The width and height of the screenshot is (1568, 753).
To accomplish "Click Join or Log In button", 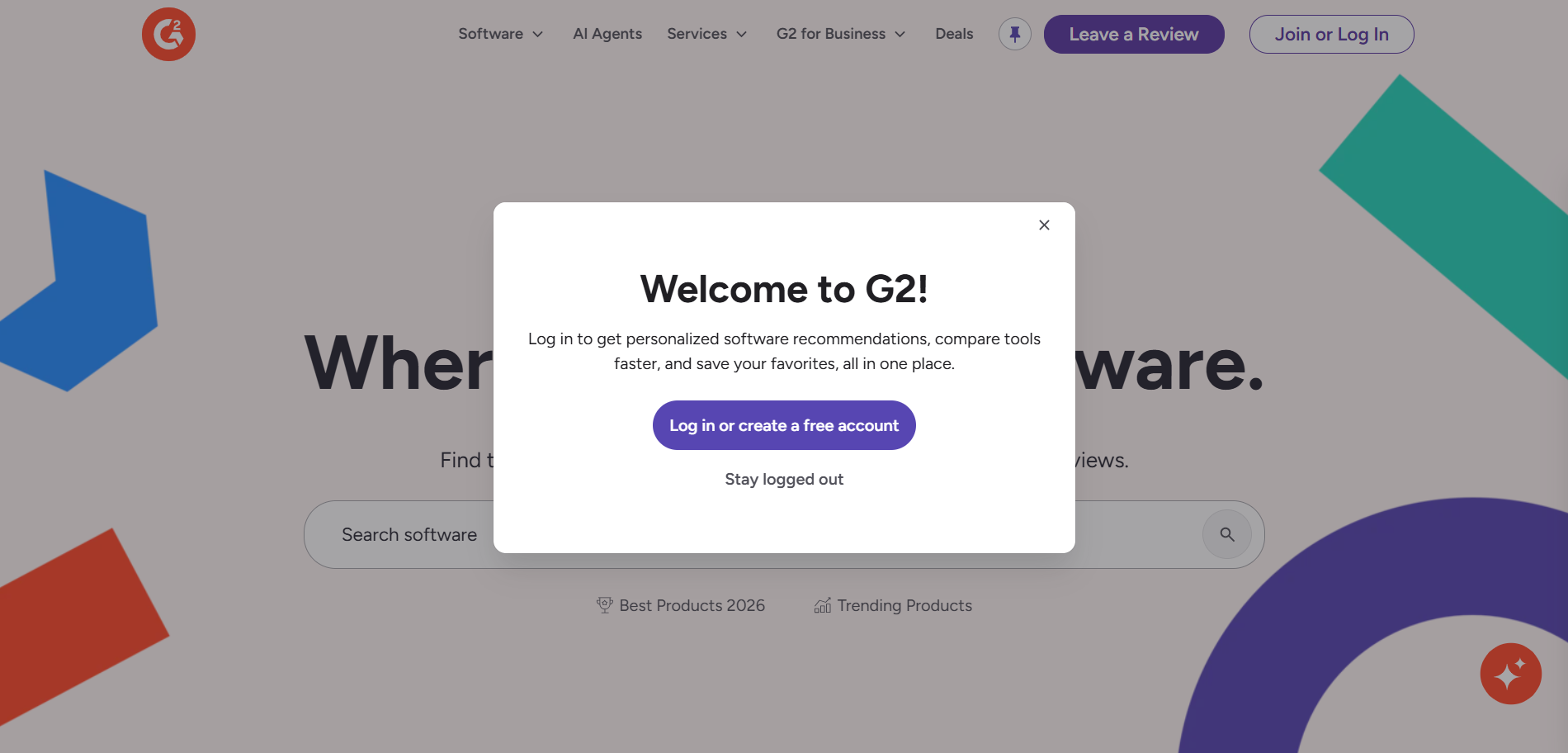I will tap(1331, 34).
